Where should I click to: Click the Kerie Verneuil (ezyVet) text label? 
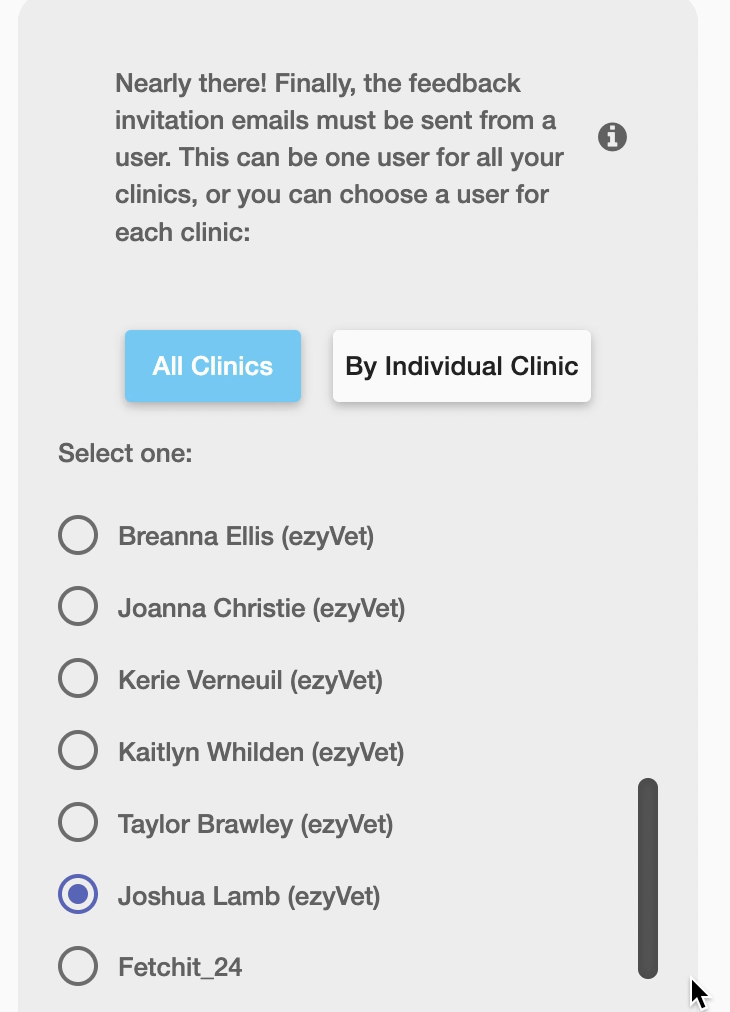(x=250, y=680)
